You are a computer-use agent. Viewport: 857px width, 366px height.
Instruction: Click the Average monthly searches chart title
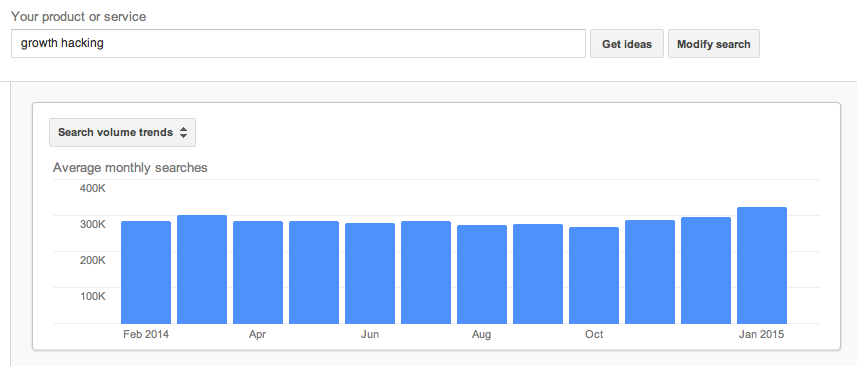pos(130,168)
